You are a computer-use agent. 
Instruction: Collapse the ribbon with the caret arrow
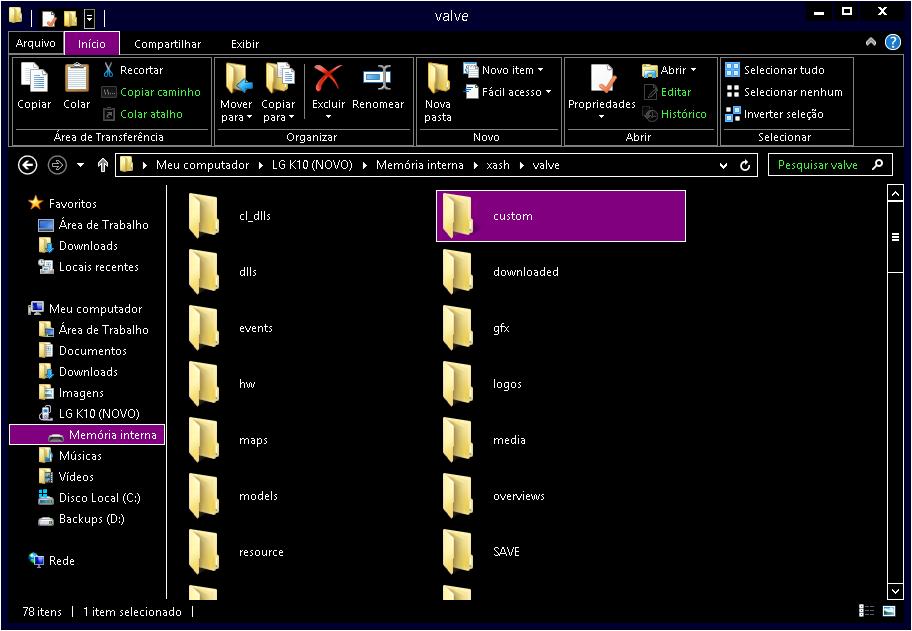click(x=871, y=42)
